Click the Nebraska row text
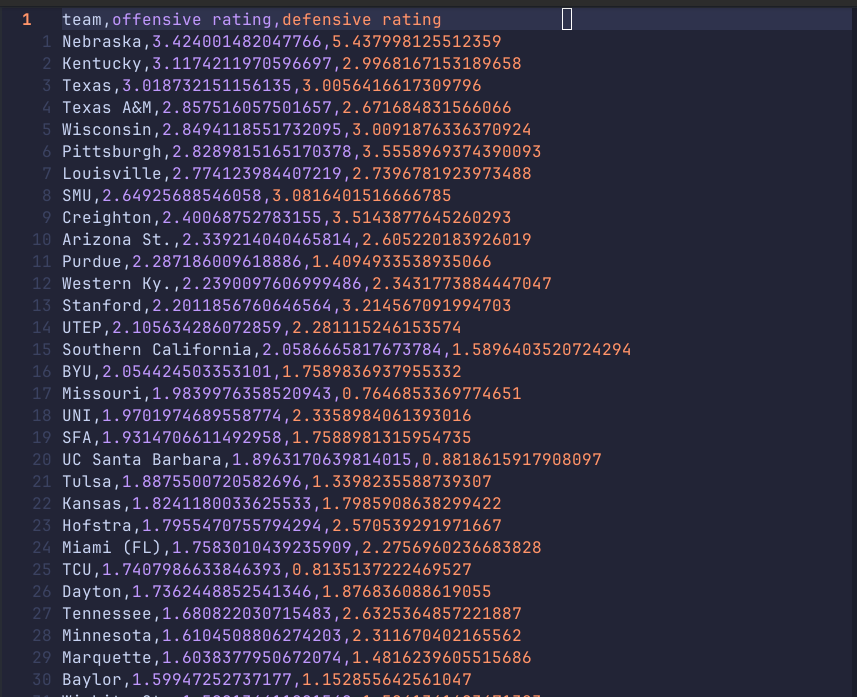The image size is (857, 697). (x=281, y=42)
